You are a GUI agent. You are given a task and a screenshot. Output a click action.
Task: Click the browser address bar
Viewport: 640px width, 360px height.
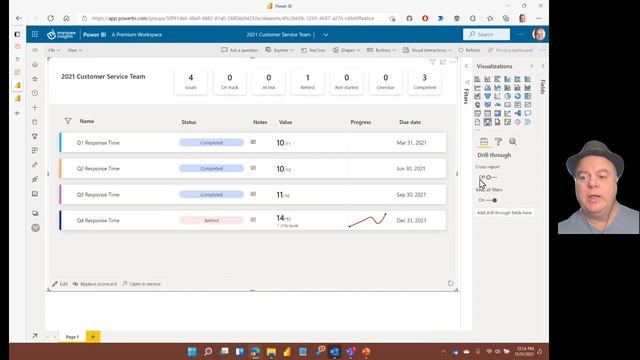coord(233,18)
